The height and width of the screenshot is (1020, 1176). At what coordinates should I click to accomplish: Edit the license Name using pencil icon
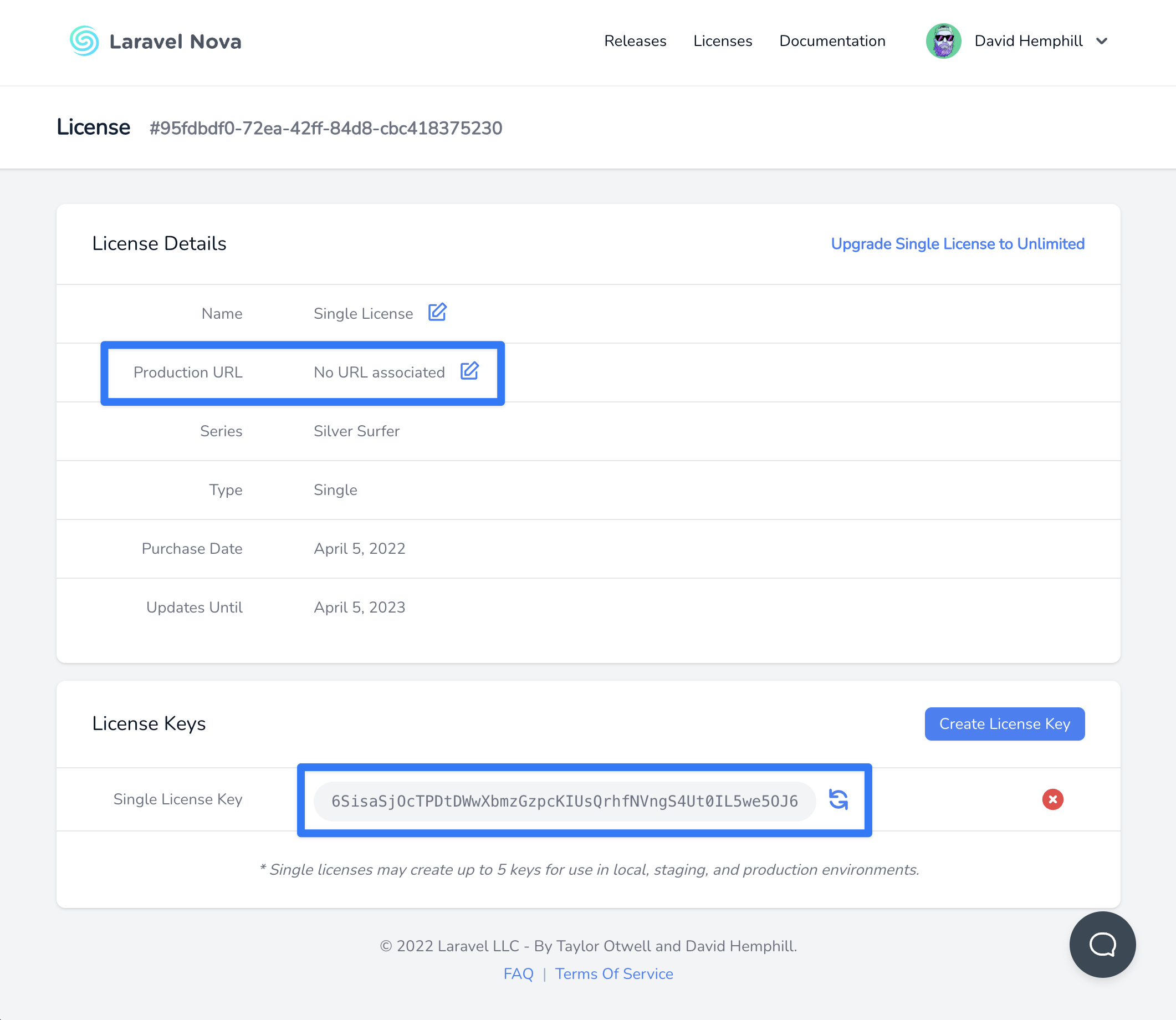[437, 313]
